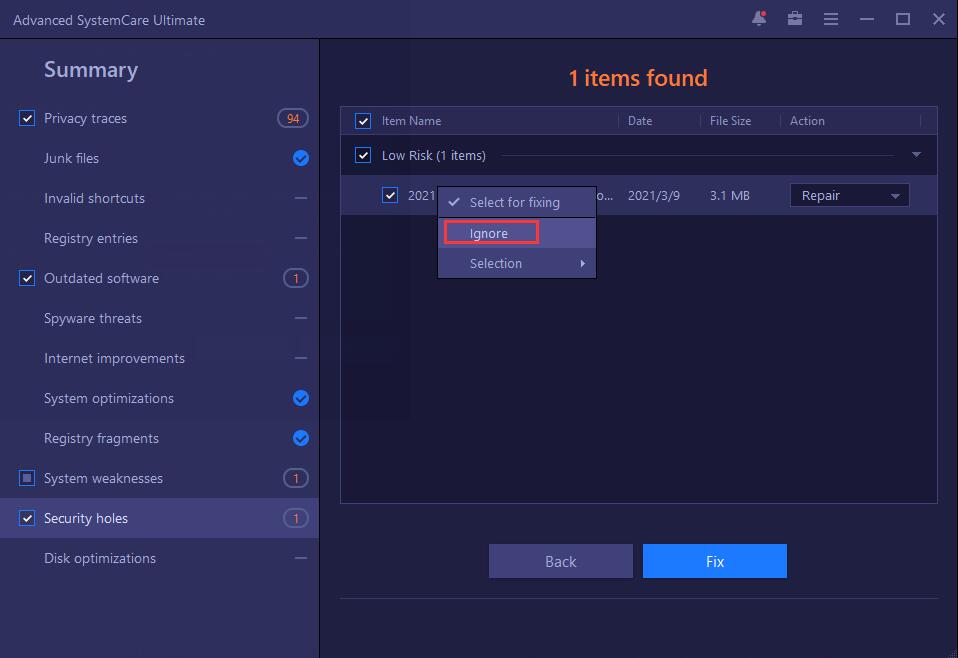Expand the Selection submenu arrow
The width and height of the screenshot is (958, 658).
click(x=583, y=263)
